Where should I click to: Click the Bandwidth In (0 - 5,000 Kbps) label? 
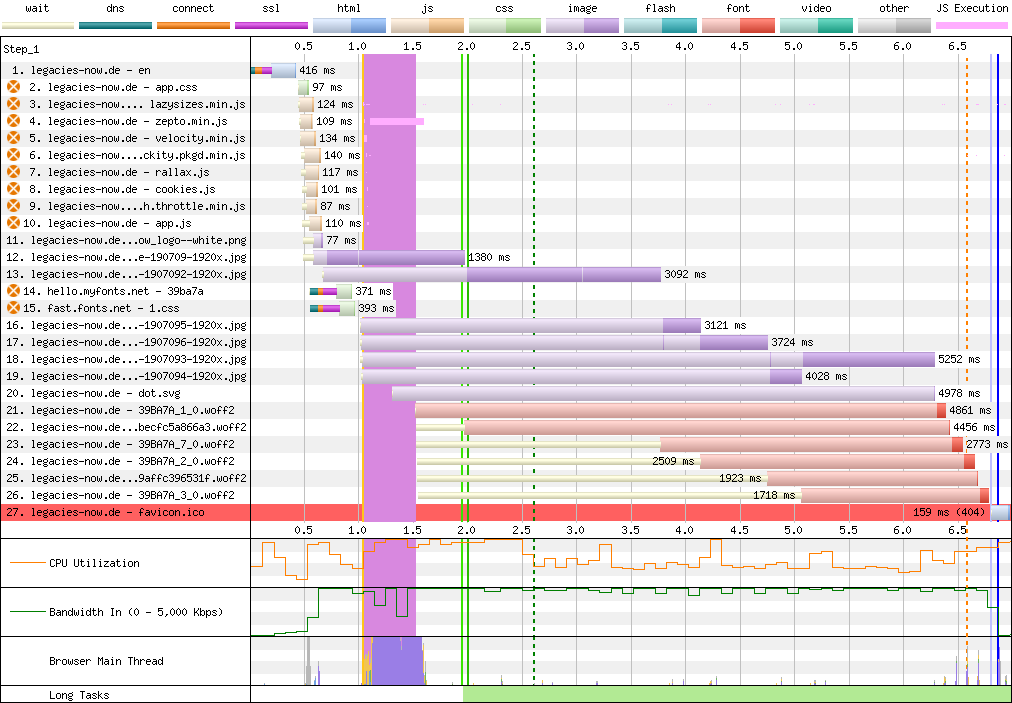pyautogui.click(x=136, y=612)
